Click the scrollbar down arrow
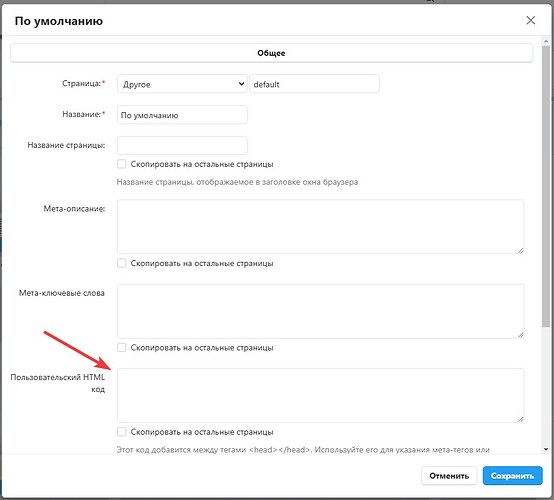The width and height of the screenshot is (554, 500). coord(546,449)
